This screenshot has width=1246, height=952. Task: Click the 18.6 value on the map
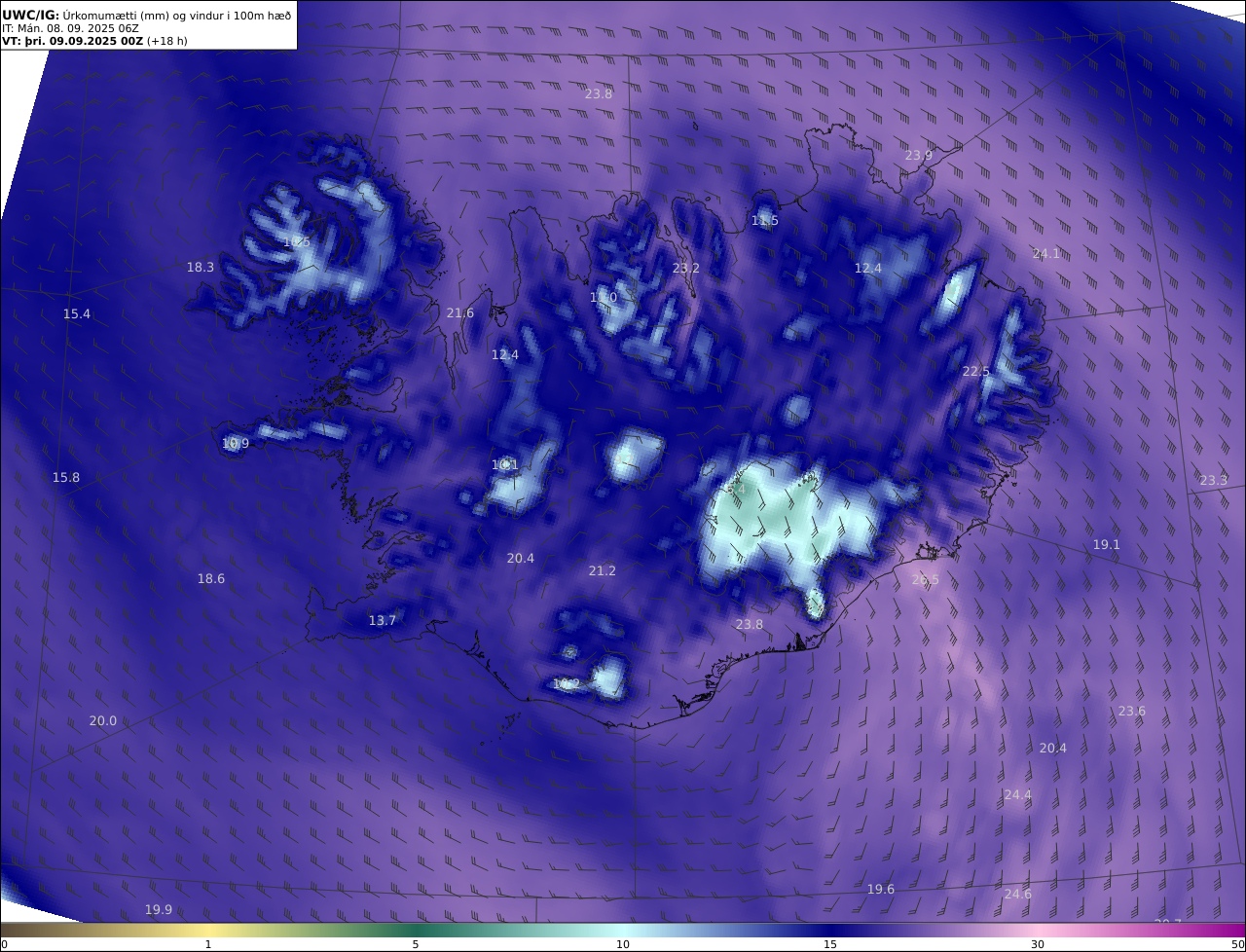(x=211, y=579)
